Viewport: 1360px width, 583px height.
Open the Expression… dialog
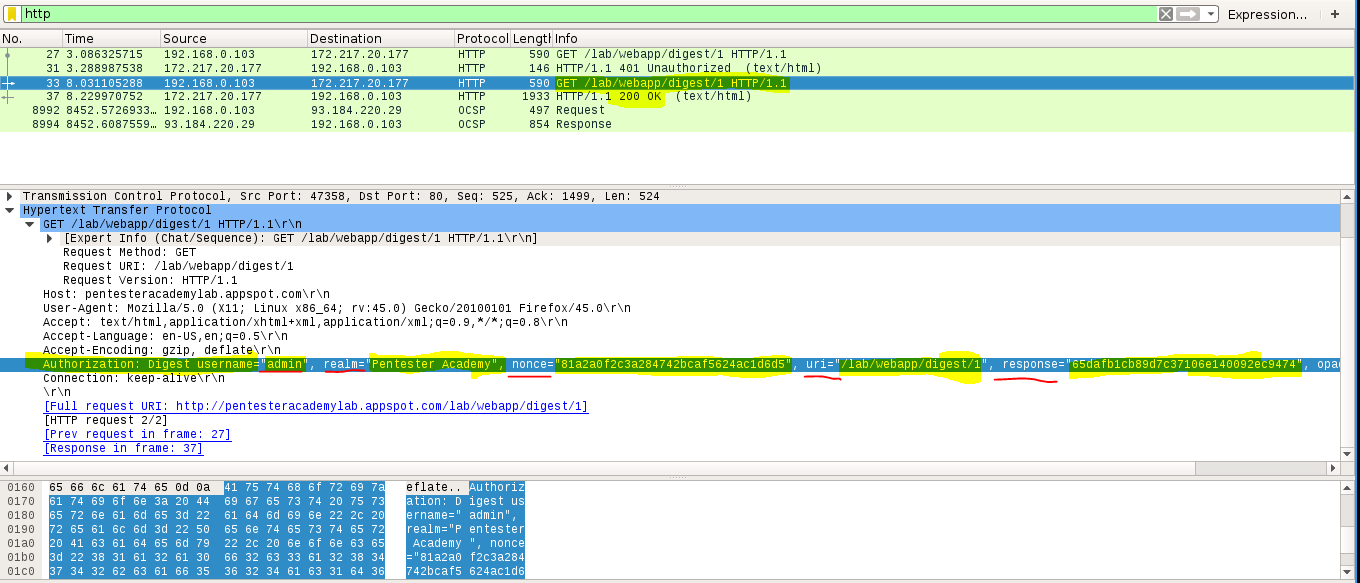click(1267, 14)
